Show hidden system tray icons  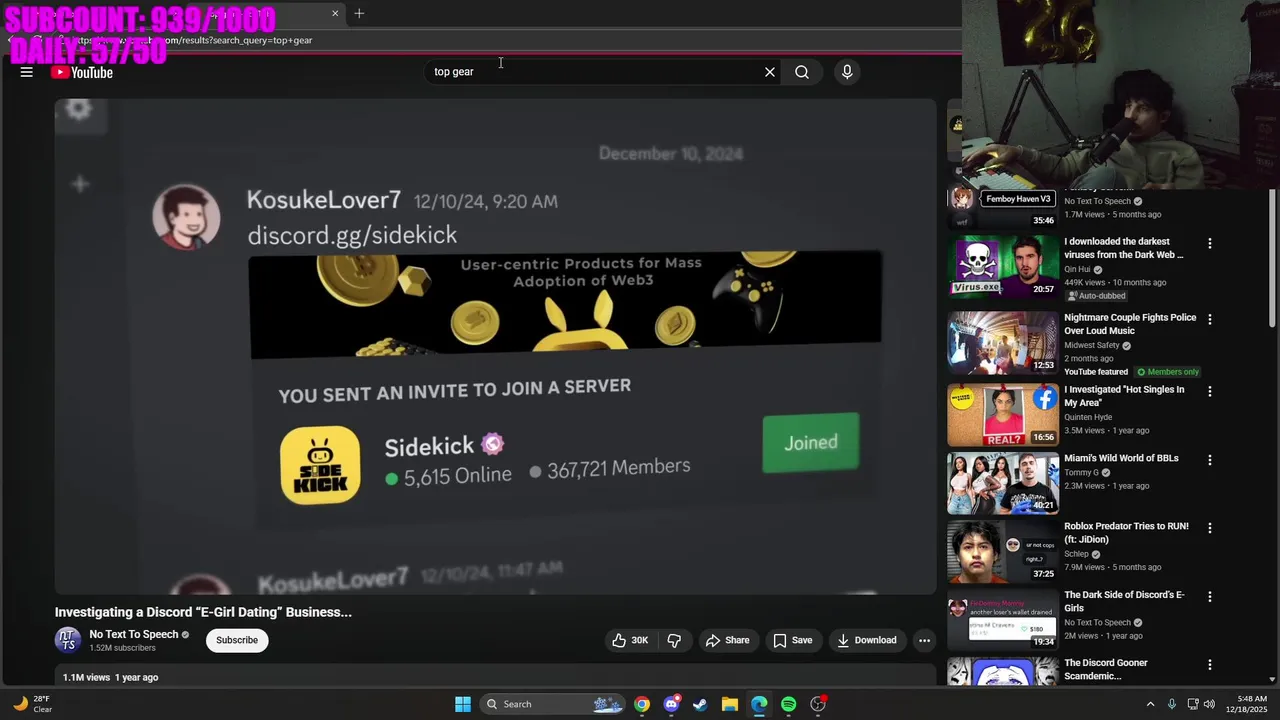[1150, 704]
